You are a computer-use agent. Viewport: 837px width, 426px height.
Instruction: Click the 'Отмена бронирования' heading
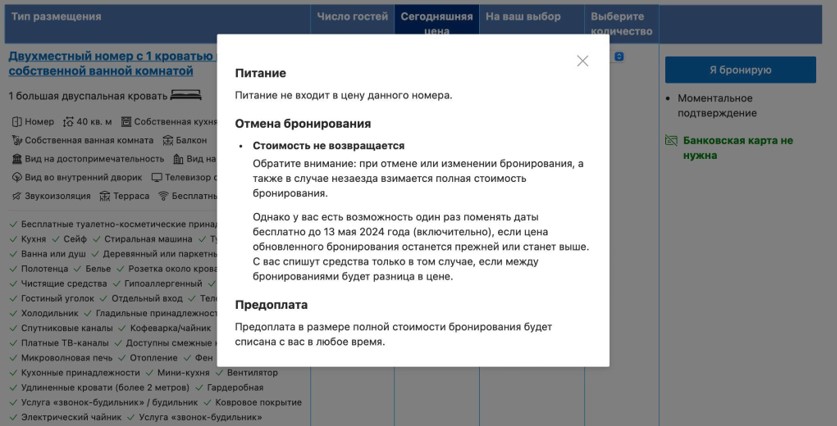[x=303, y=124]
